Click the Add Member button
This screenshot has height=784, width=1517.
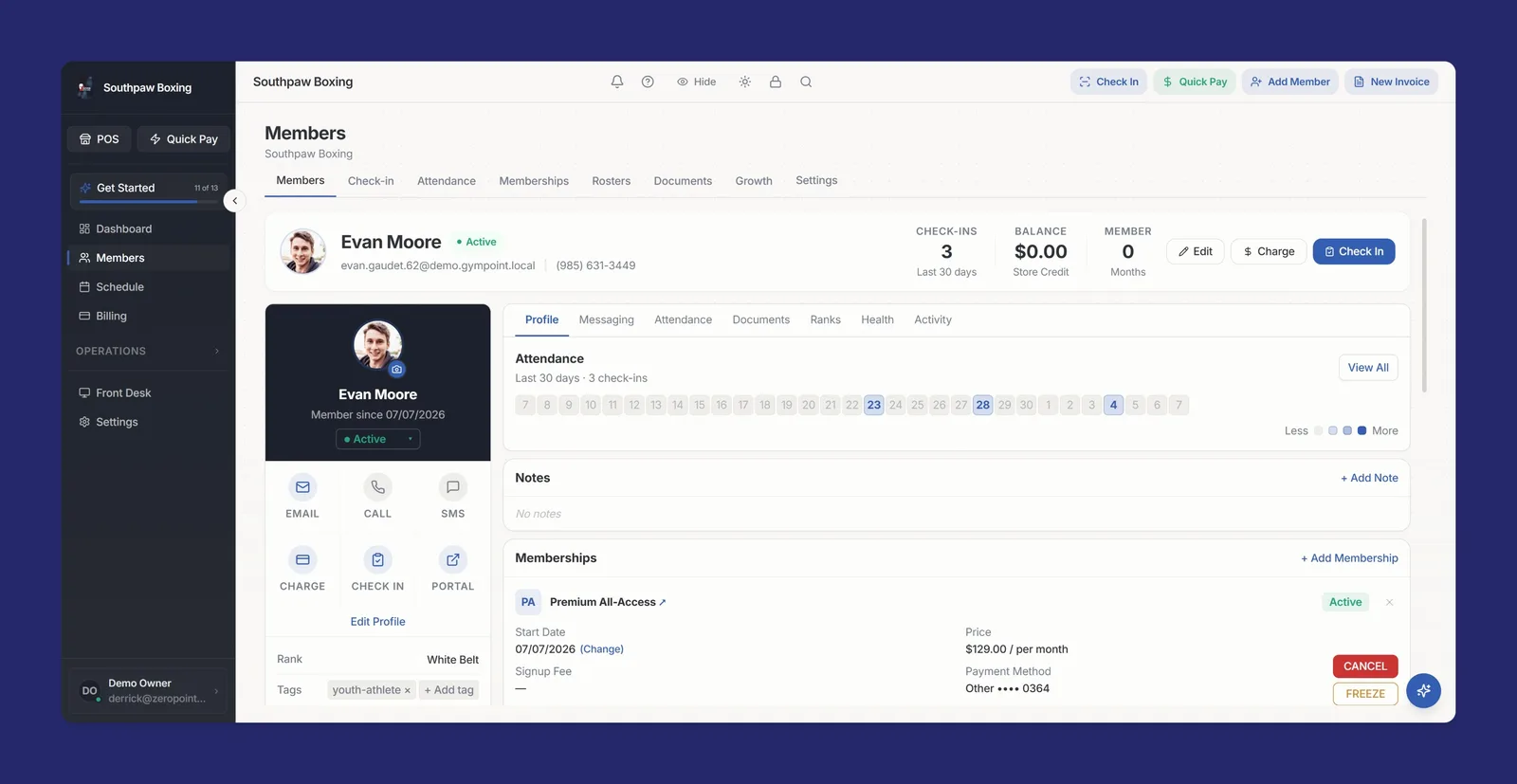pyautogui.click(x=1289, y=82)
